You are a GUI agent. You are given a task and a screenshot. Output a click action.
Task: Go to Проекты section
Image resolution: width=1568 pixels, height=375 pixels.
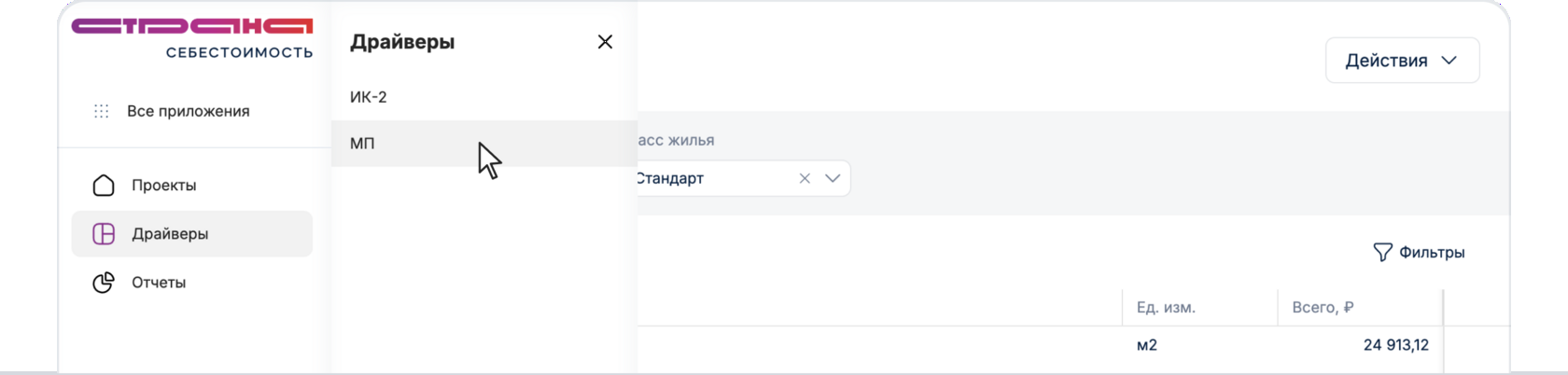(x=164, y=186)
